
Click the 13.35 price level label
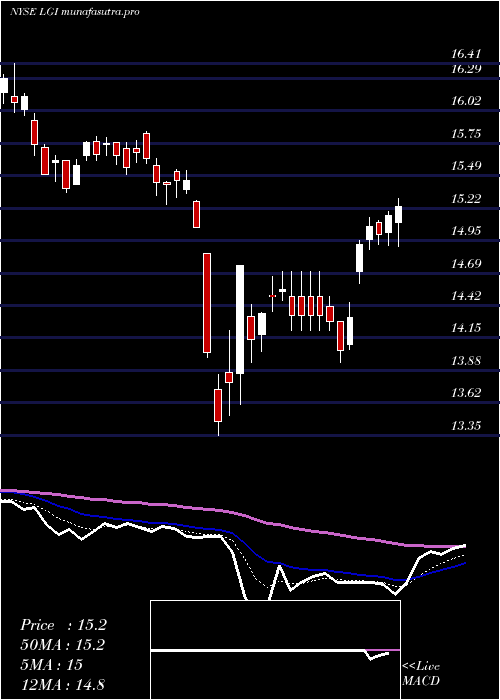tap(466, 426)
